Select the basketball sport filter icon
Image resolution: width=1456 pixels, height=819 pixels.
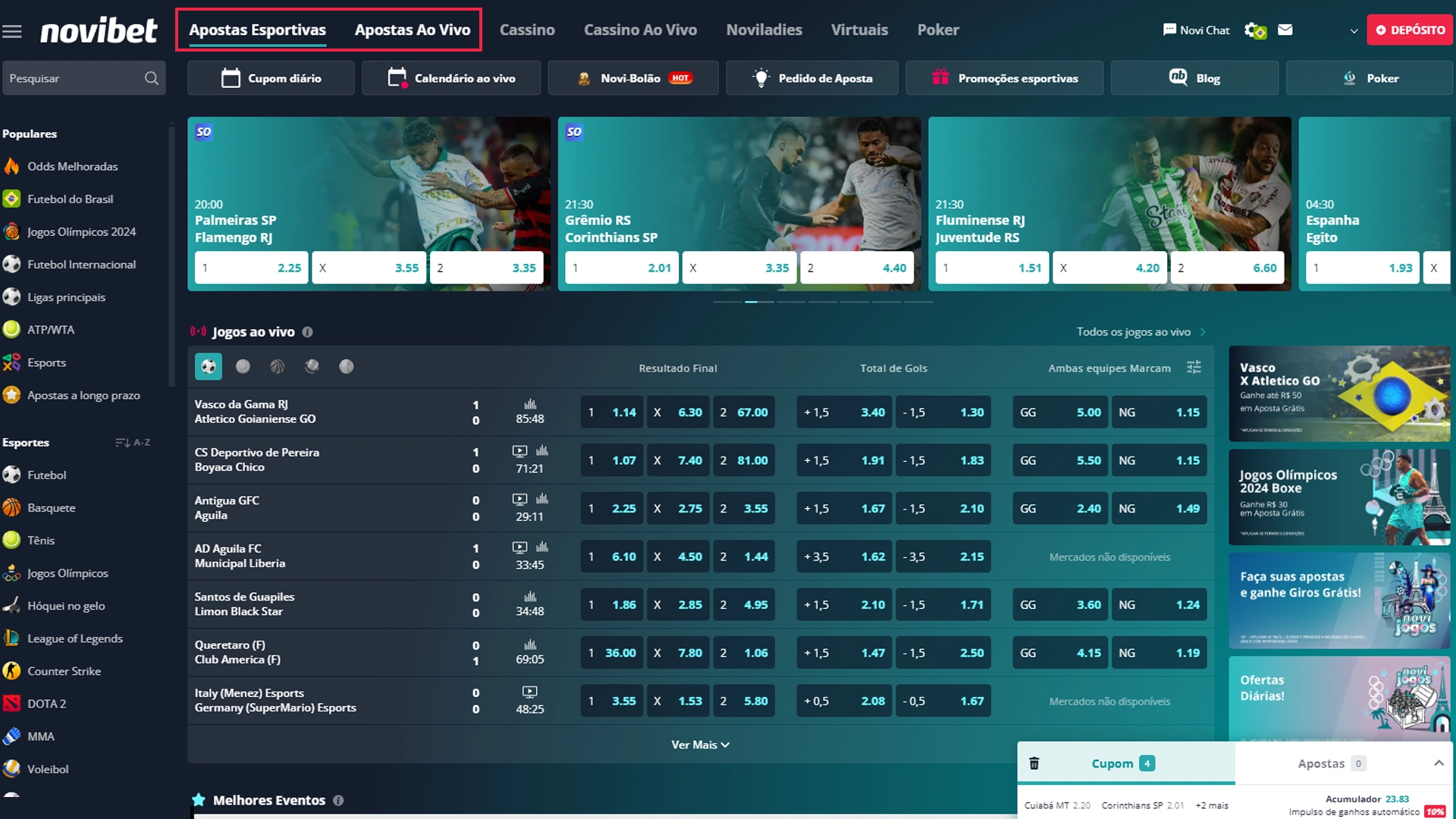point(278,366)
